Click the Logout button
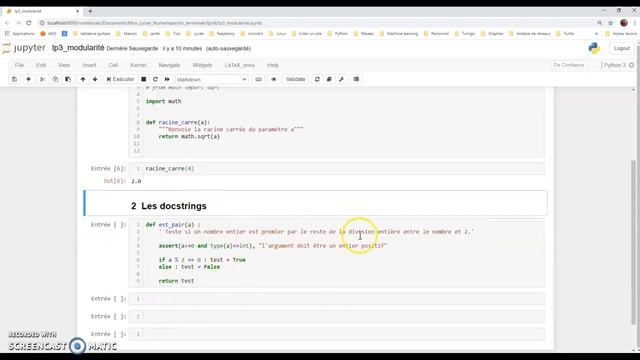The width and height of the screenshot is (640, 360). 622,48
